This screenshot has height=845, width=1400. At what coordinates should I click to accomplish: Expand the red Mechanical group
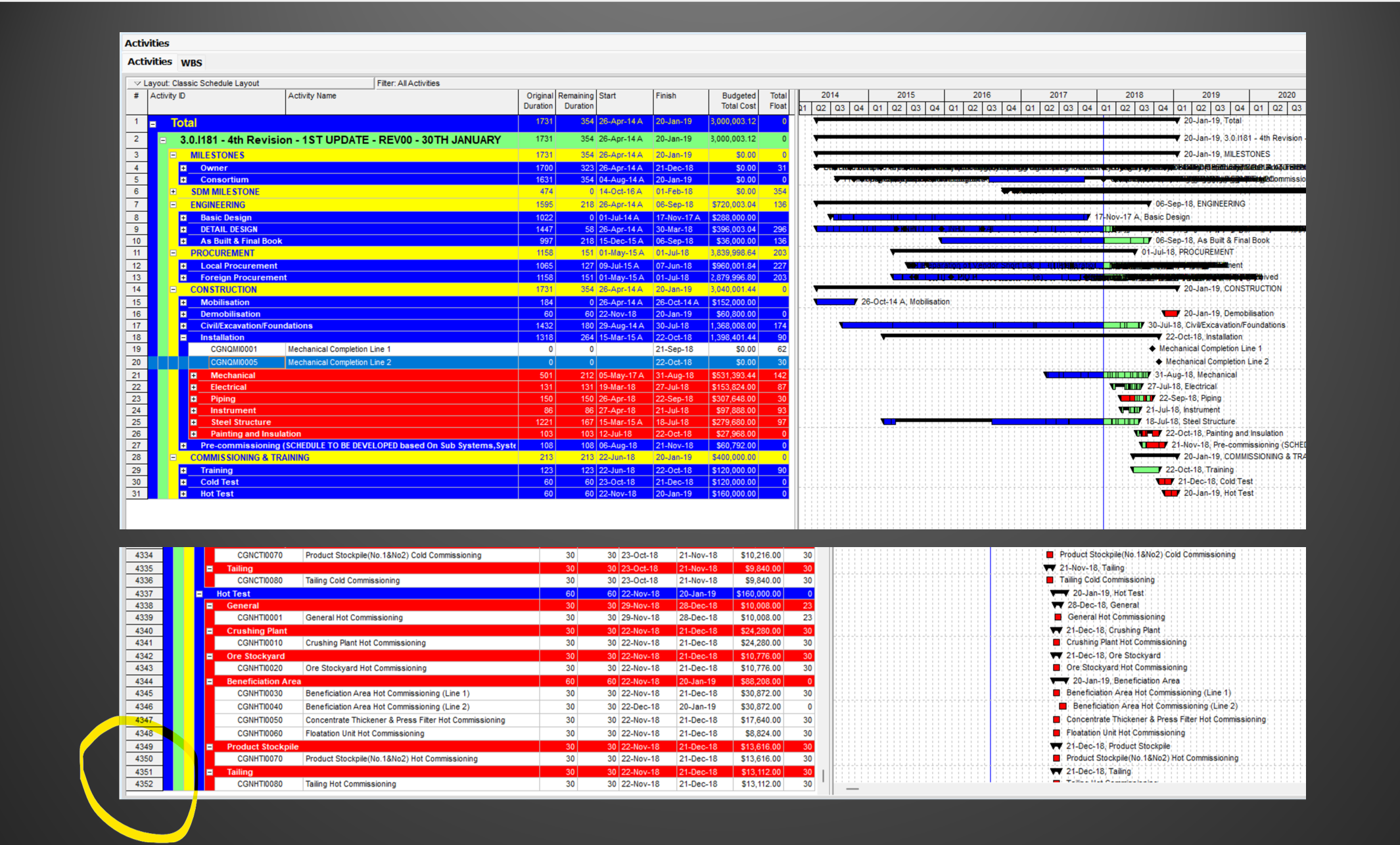[194, 375]
